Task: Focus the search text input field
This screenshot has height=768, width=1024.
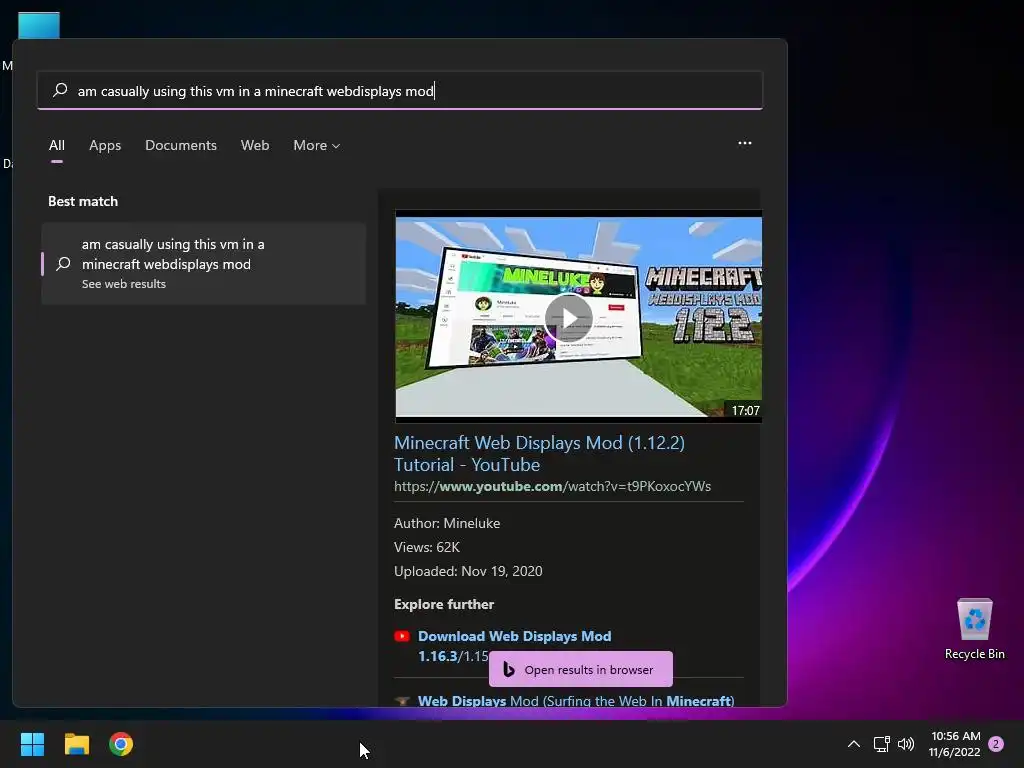Action: coord(400,90)
